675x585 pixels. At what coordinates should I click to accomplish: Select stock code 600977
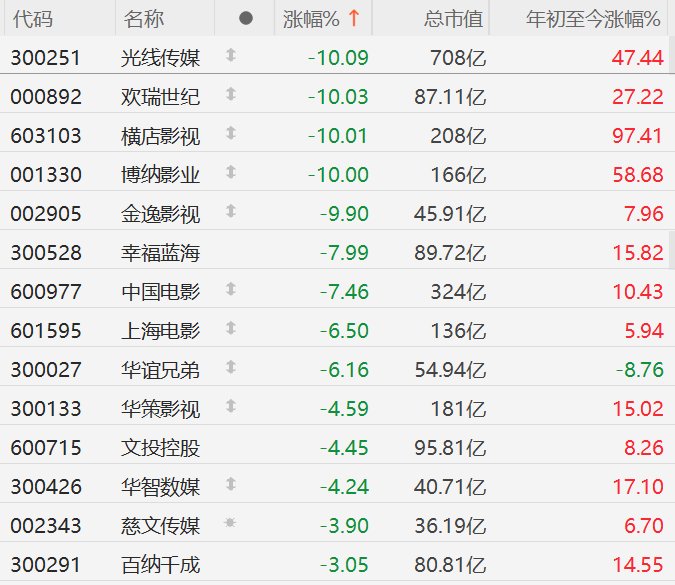pyautogui.click(x=46, y=292)
